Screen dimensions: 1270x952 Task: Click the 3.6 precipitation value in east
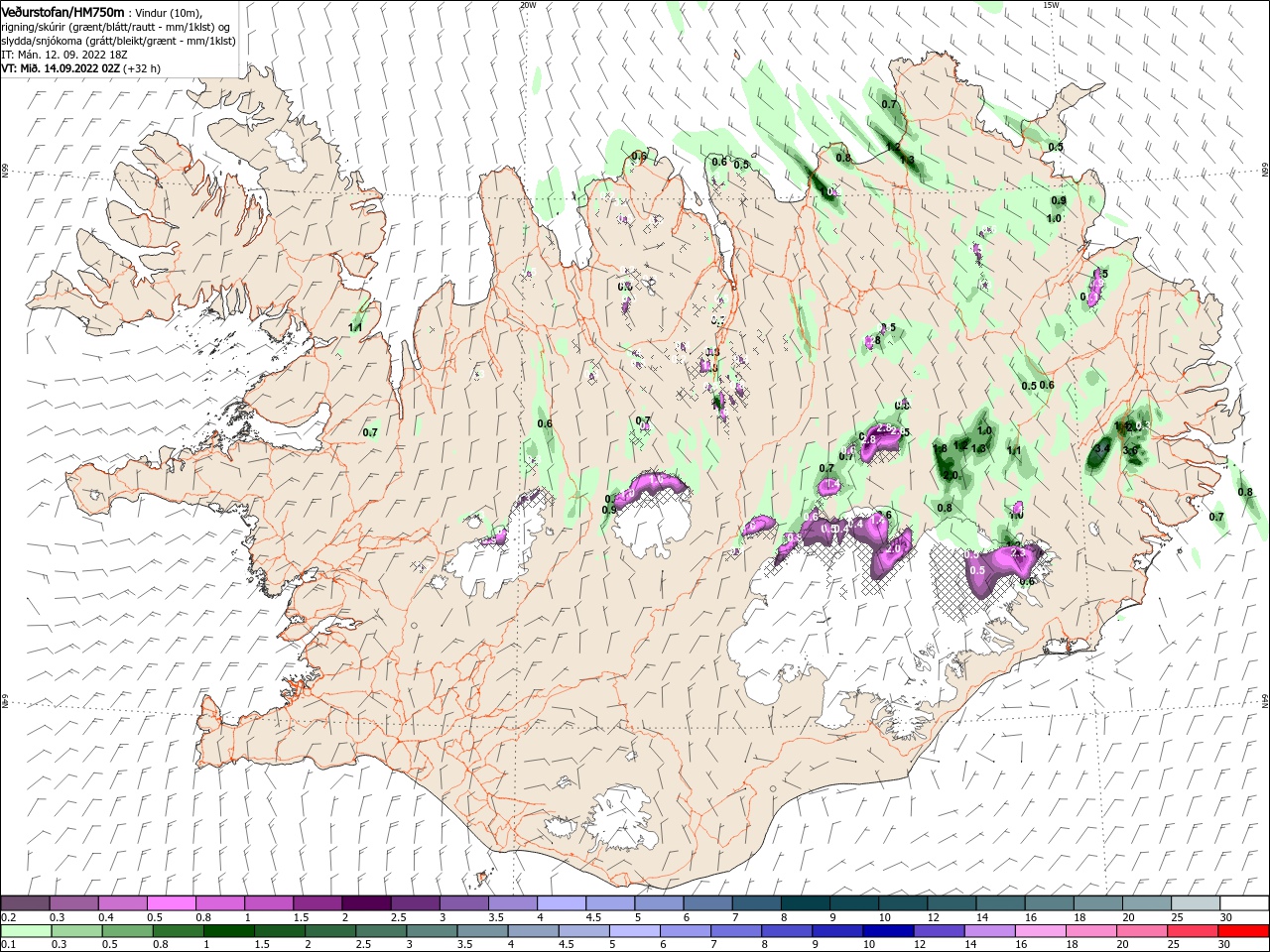coord(1129,450)
